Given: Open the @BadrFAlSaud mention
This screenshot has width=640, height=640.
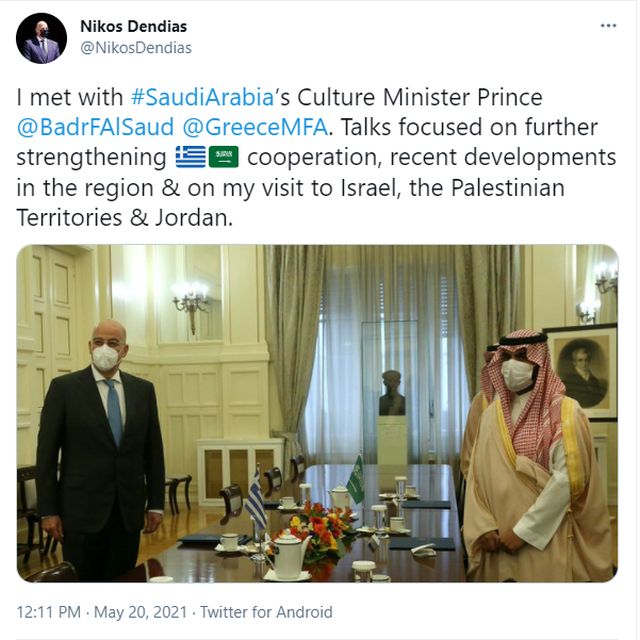Looking at the screenshot, I should click(x=95, y=127).
